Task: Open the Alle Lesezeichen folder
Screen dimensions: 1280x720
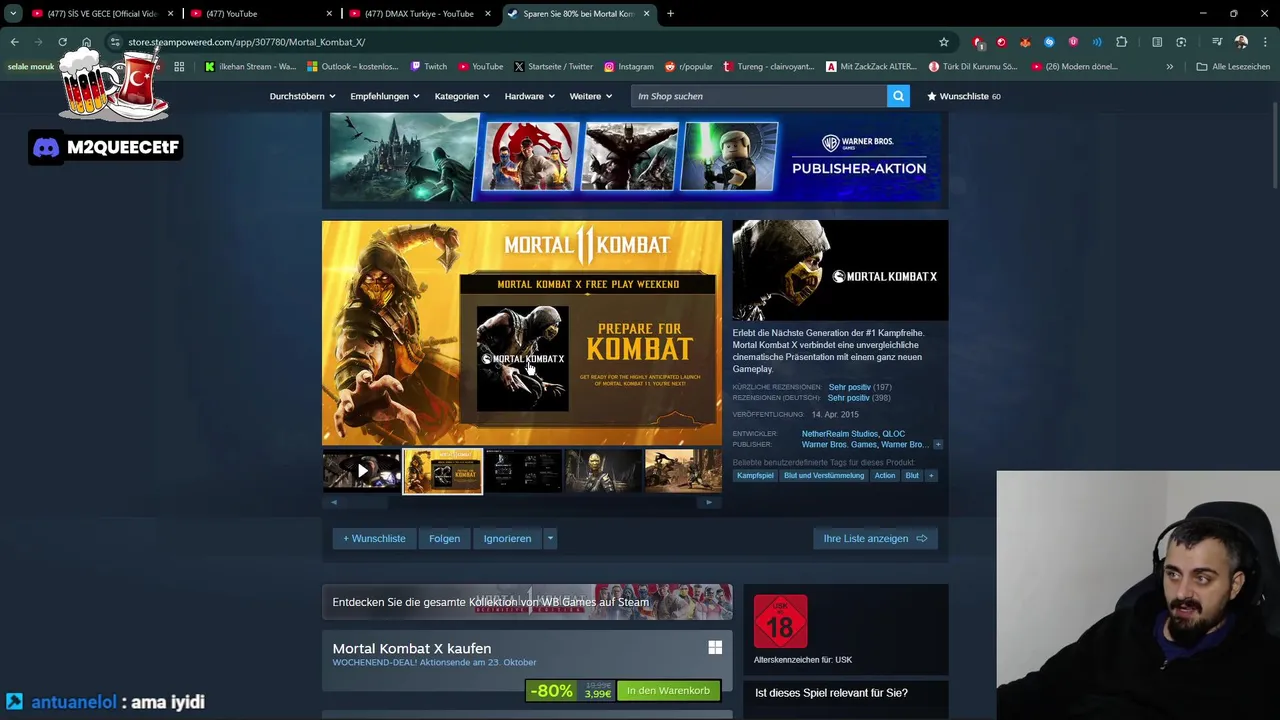Action: (1233, 67)
